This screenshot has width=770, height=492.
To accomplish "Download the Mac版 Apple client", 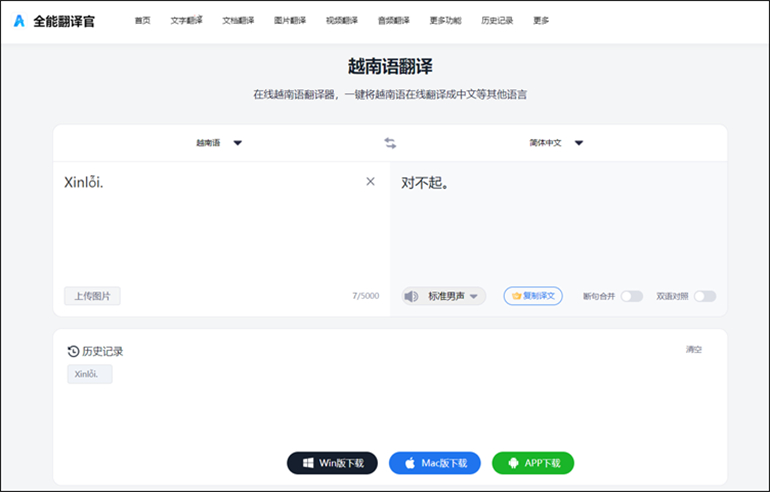I will pos(435,463).
